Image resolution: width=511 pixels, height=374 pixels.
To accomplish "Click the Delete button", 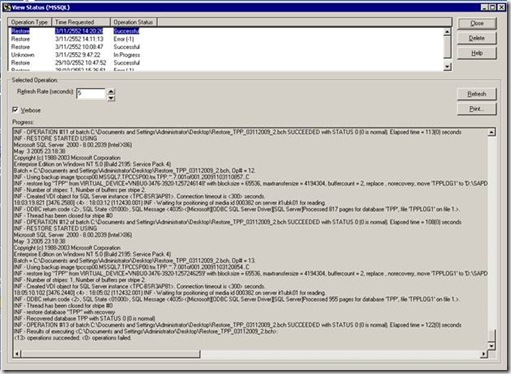I will [477, 38].
